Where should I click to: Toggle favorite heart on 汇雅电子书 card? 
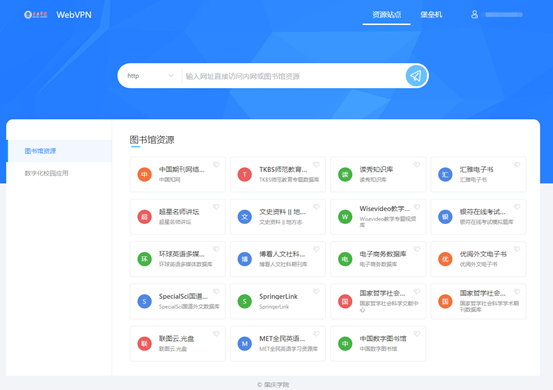[x=517, y=164]
